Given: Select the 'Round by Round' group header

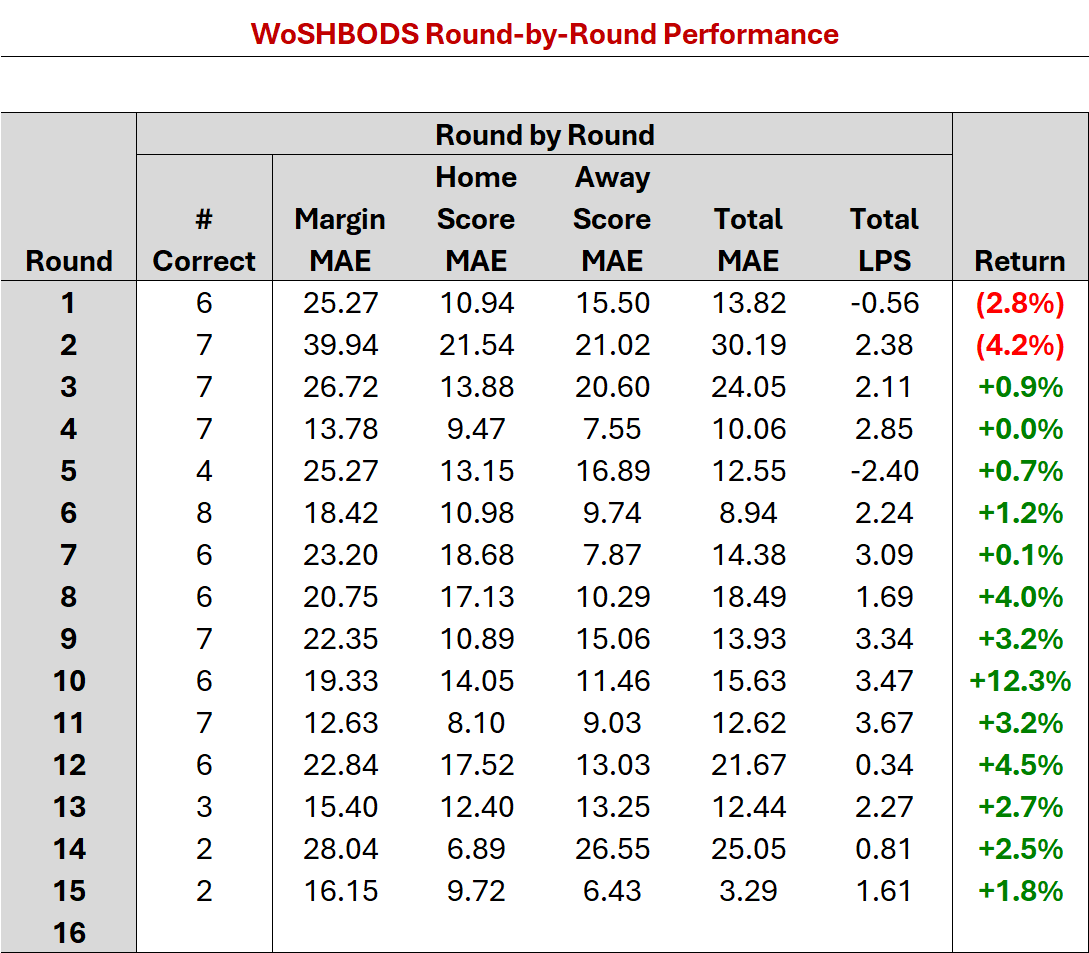Looking at the screenshot, I should tap(544, 135).
